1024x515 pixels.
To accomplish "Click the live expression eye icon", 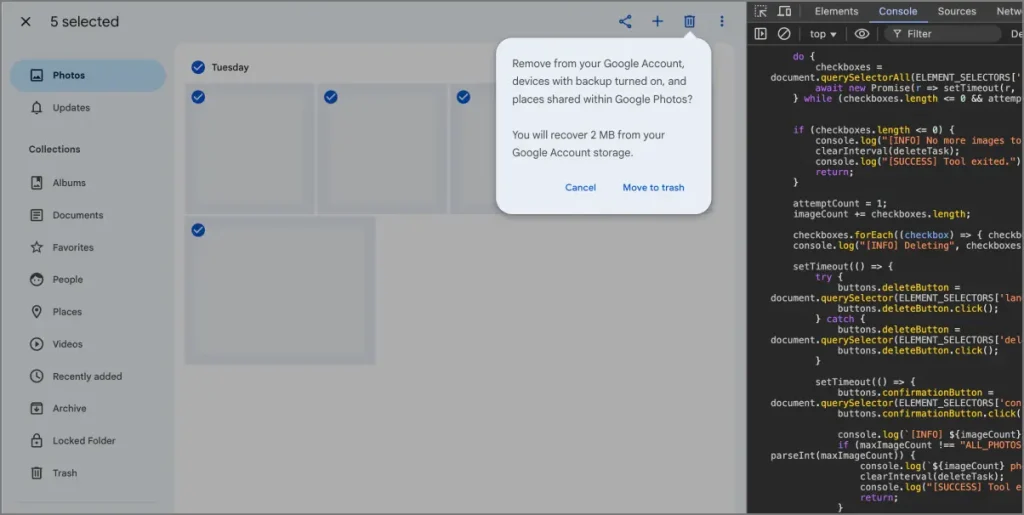I will 862,34.
